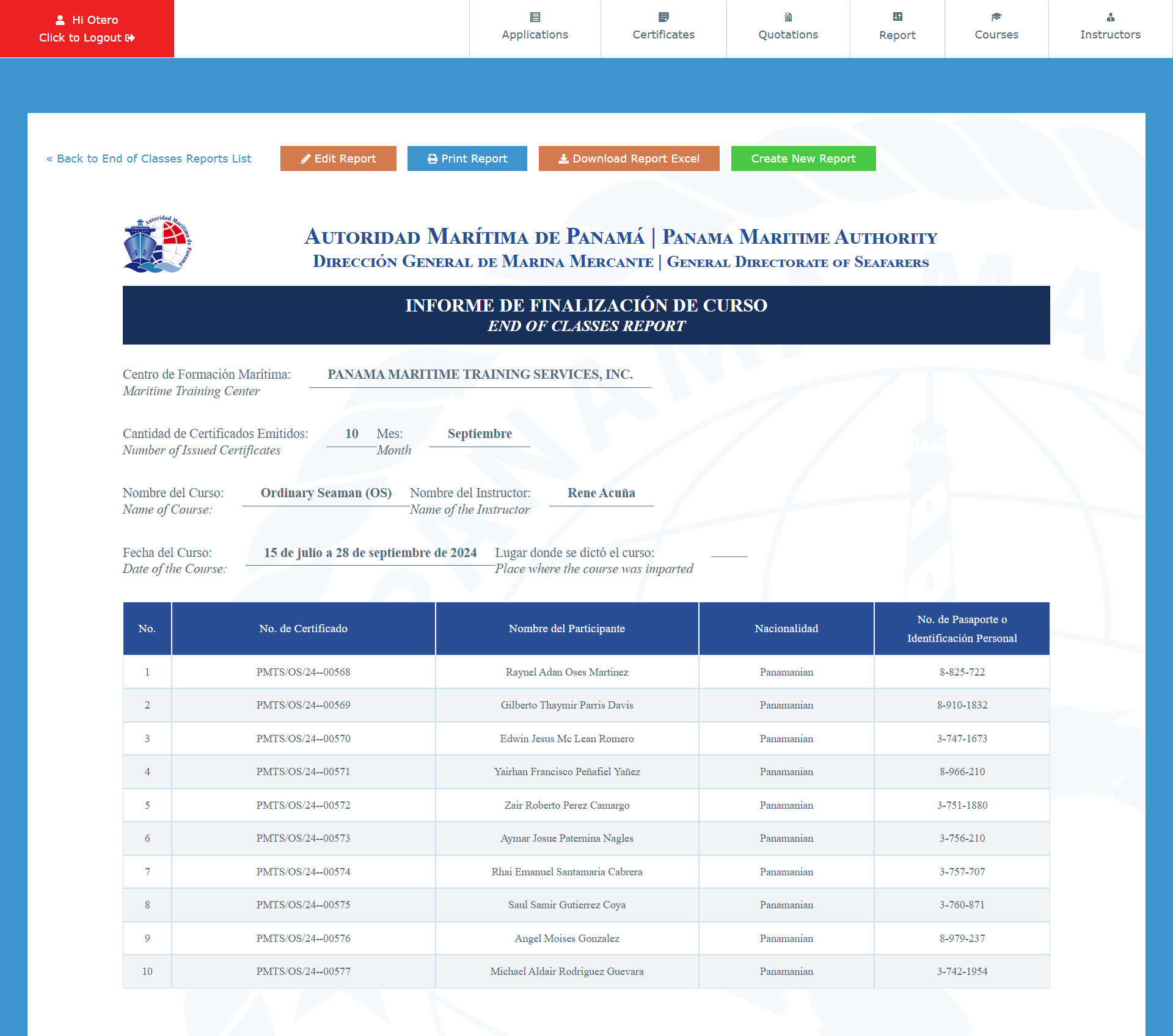Go back to End of Classes Reports List
Screen dimensions: 1173x1036
[148, 159]
